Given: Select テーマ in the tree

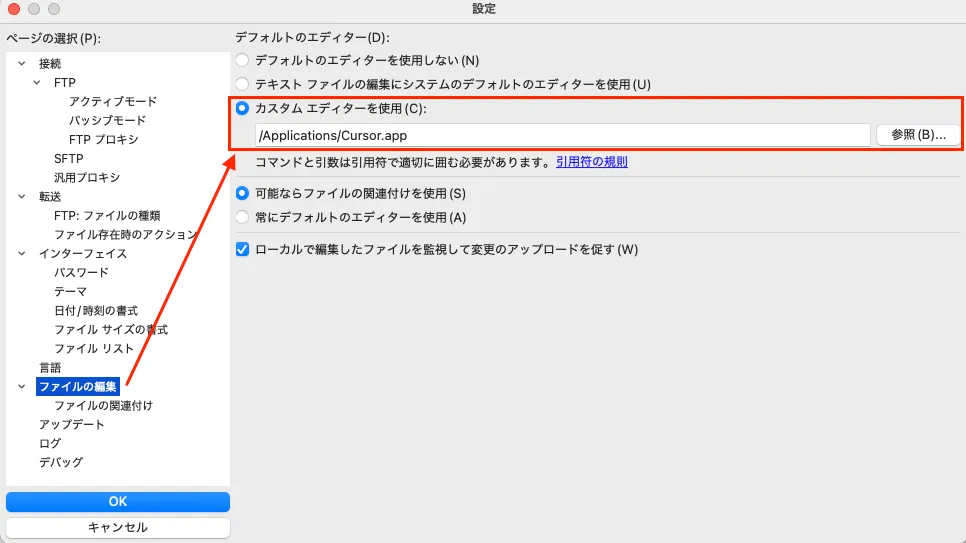Looking at the screenshot, I should 70,292.
